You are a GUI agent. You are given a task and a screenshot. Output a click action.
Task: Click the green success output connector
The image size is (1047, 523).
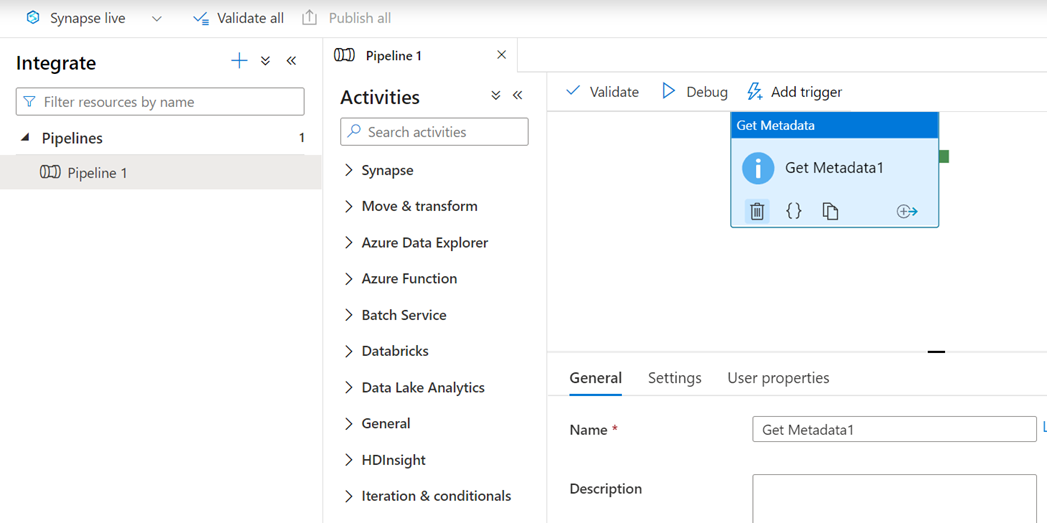click(x=944, y=156)
